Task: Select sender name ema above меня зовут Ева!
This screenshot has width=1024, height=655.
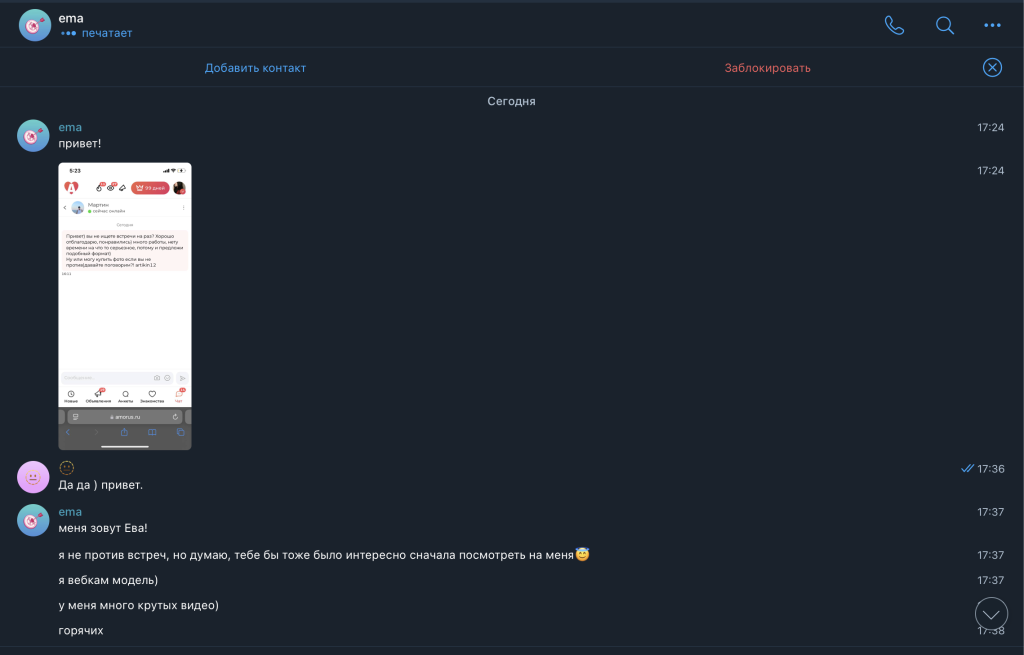Action: point(70,512)
